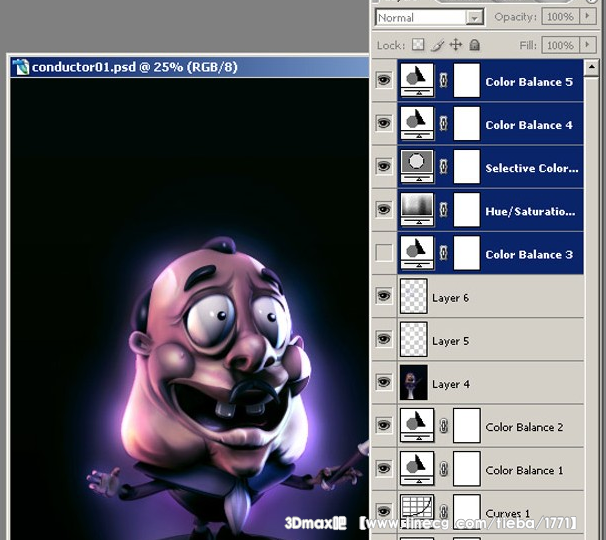Click conductor01.psd window title bar
The height and width of the screenshot is (540, 606).
pyautogui.click(x=189, y=67)
